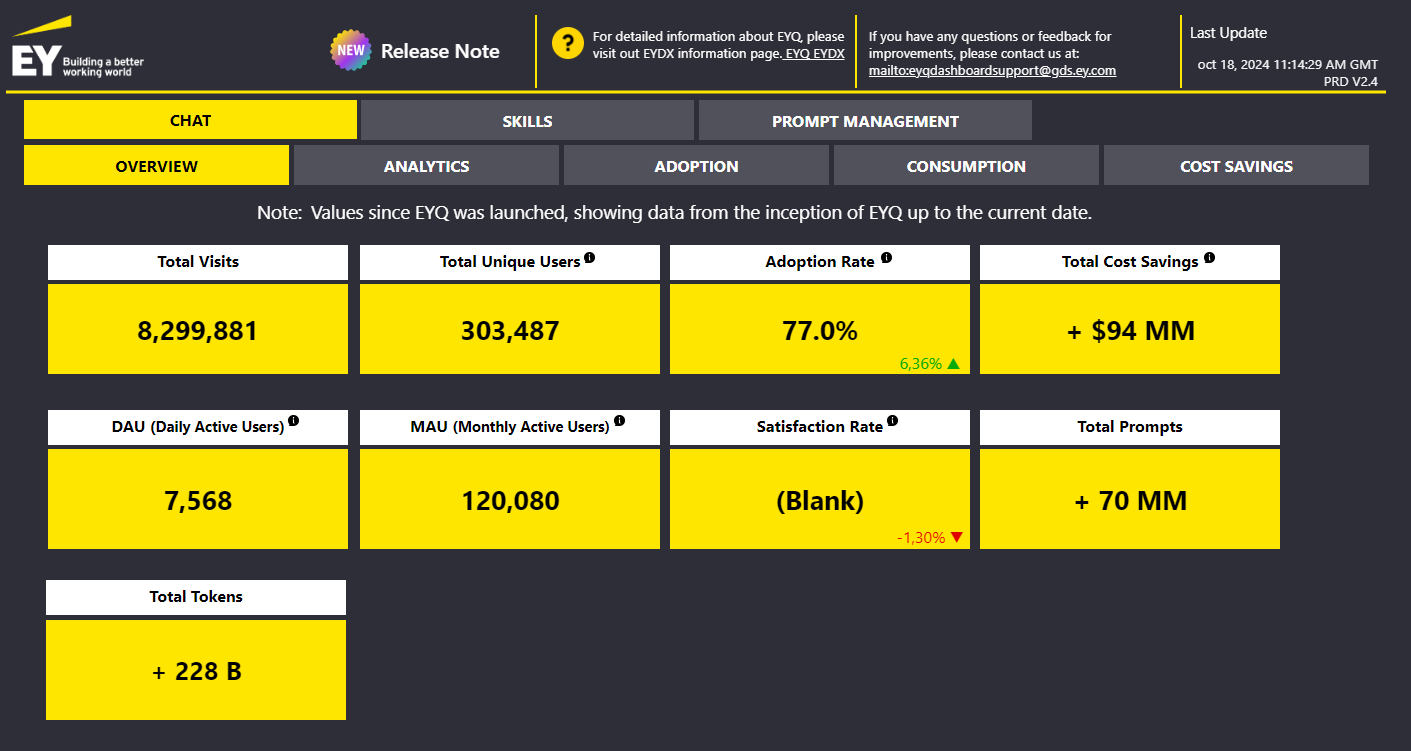Image resolution: width=1411 pixels, height=751 pixels.
Task: Open the PROMPT MANAGEMENT tab
Action: (x=865, y=121)
